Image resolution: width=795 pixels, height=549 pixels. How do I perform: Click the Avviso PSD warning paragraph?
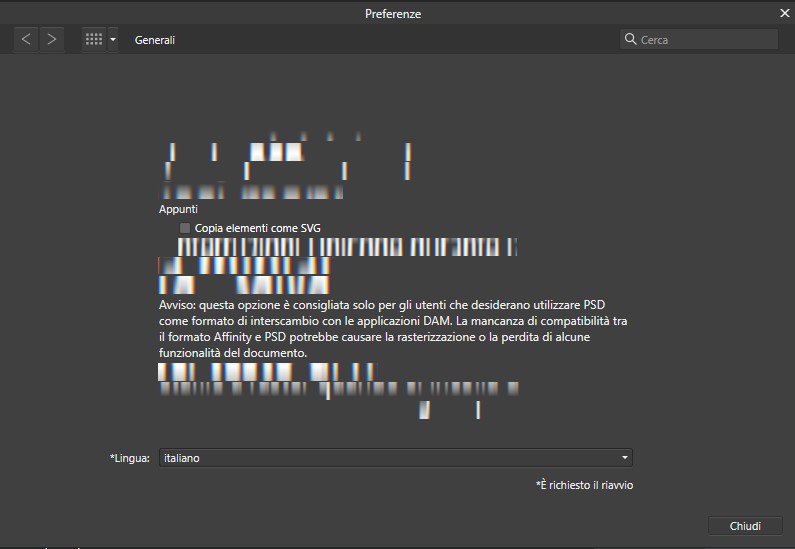click(x=393, y=328)
